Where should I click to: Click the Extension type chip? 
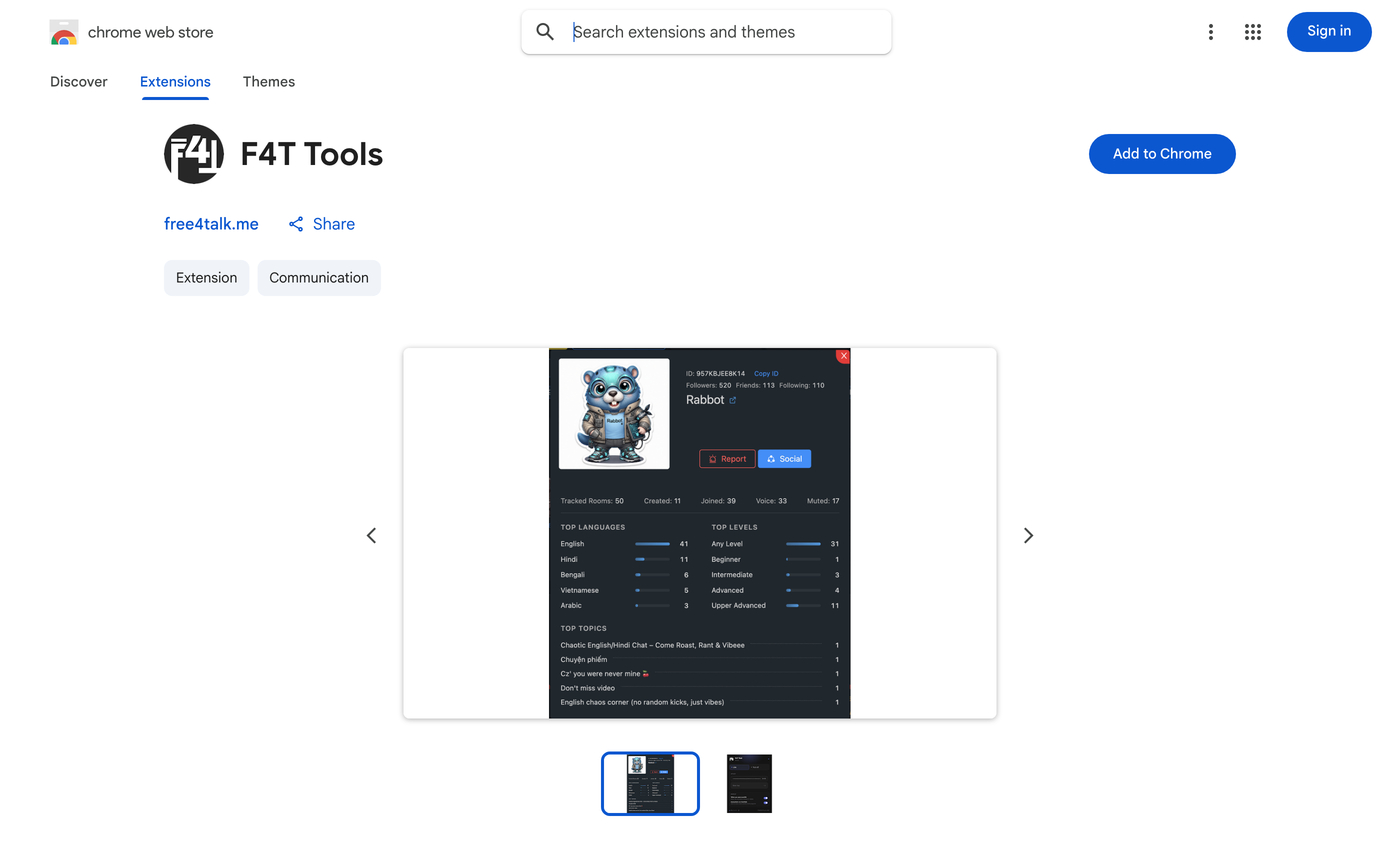tap(206, 278)
